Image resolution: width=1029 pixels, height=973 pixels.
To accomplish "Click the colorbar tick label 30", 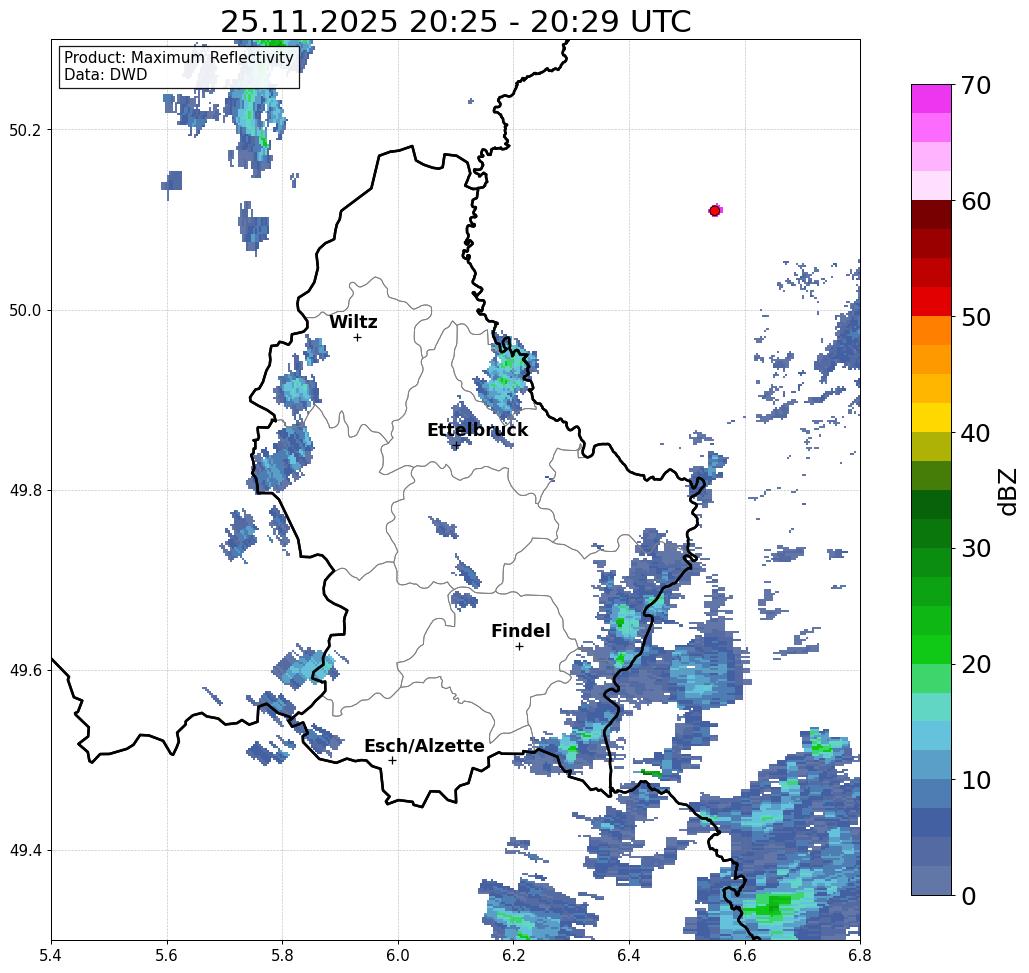I will tap(975, 549).
